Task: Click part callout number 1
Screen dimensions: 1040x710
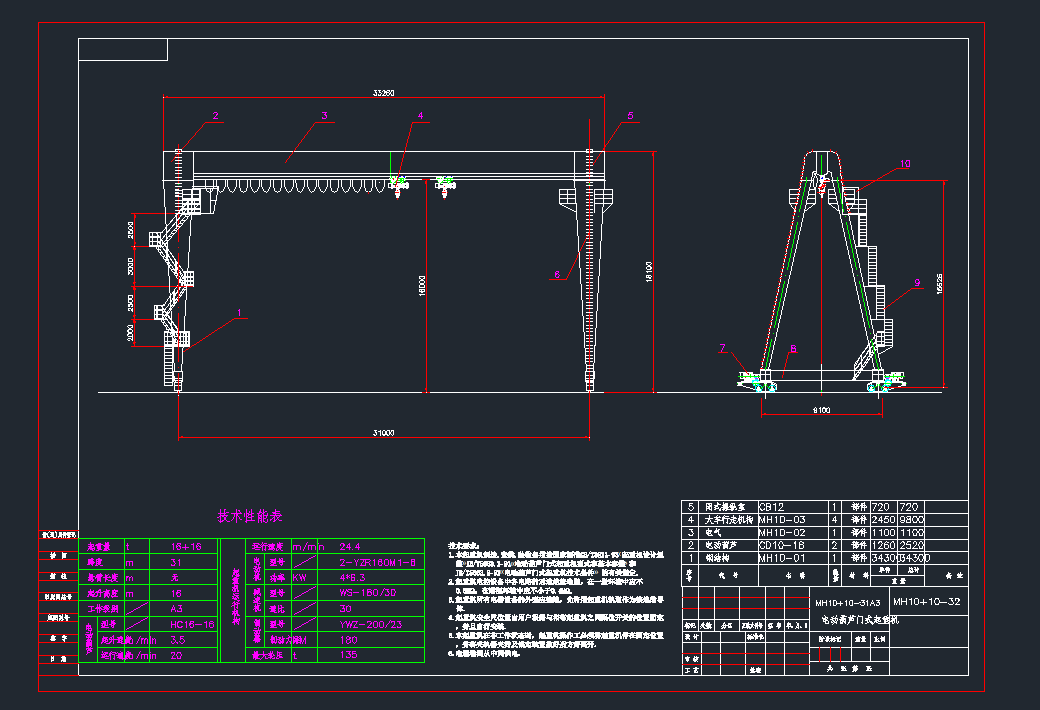Action: pyautogui.click(x=240, y=312)
